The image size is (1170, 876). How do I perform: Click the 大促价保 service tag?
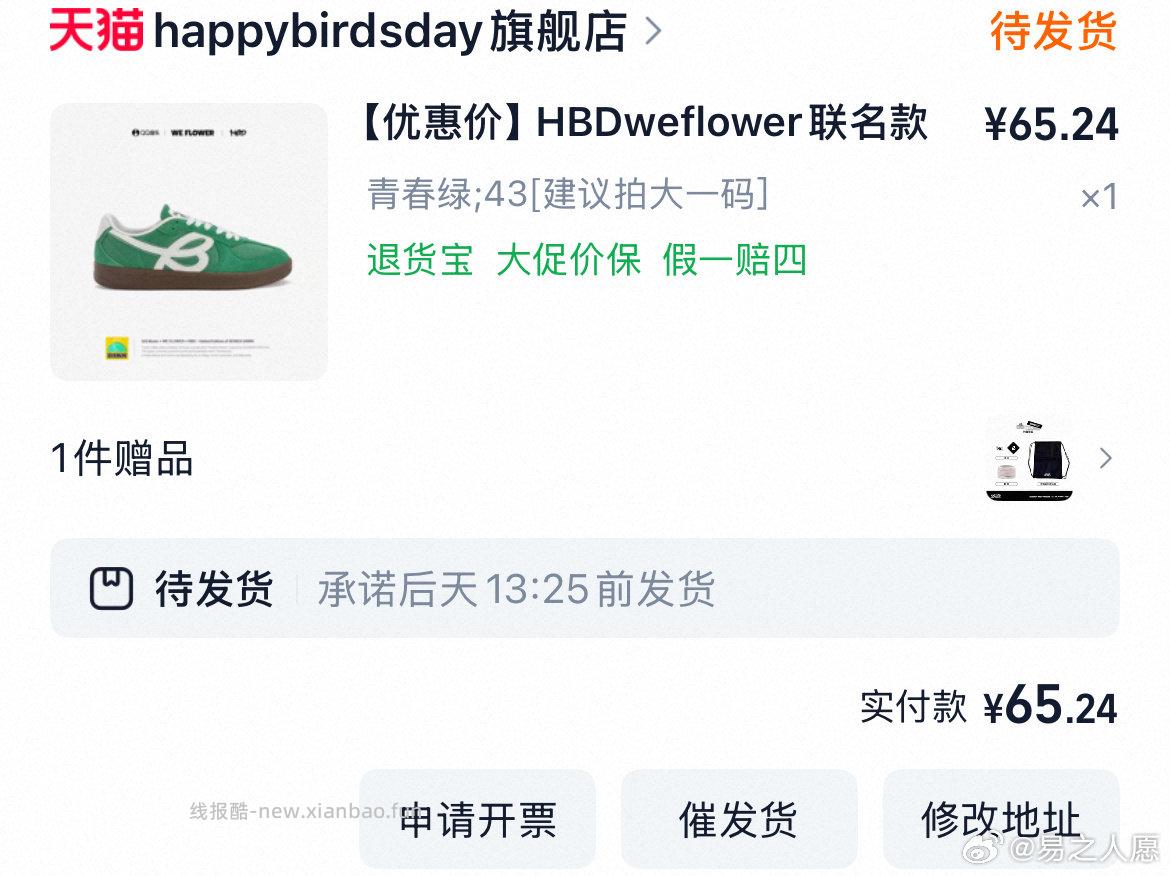(571, 261)
